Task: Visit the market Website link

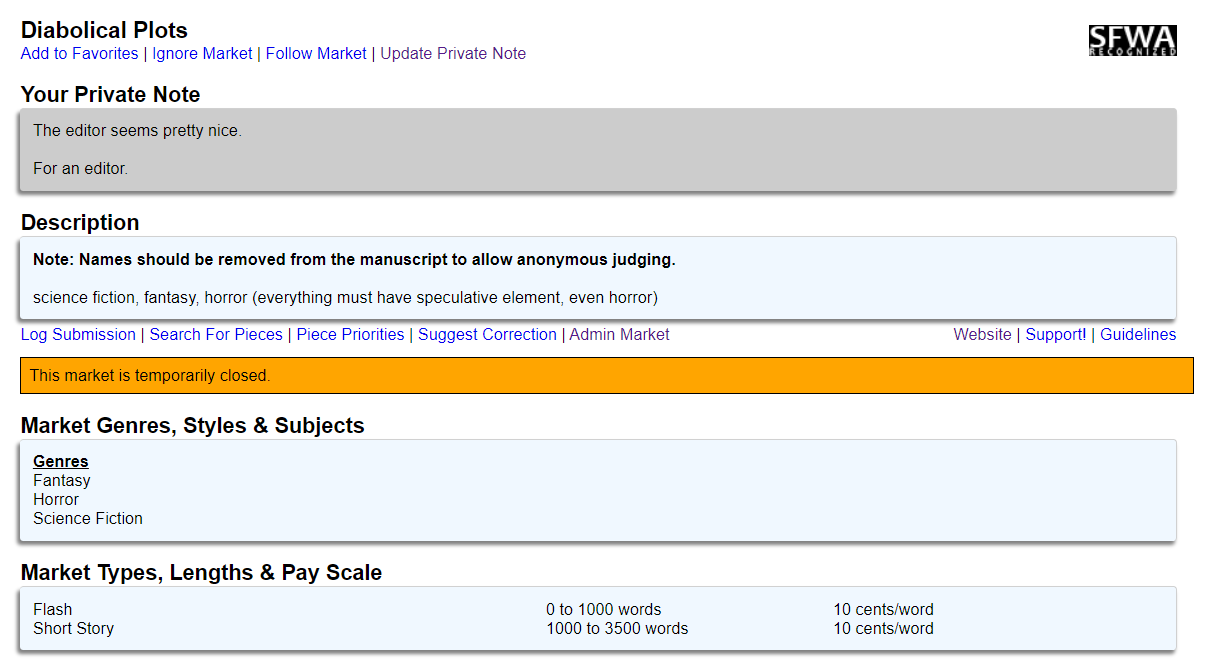Action: tap(982, 335)
